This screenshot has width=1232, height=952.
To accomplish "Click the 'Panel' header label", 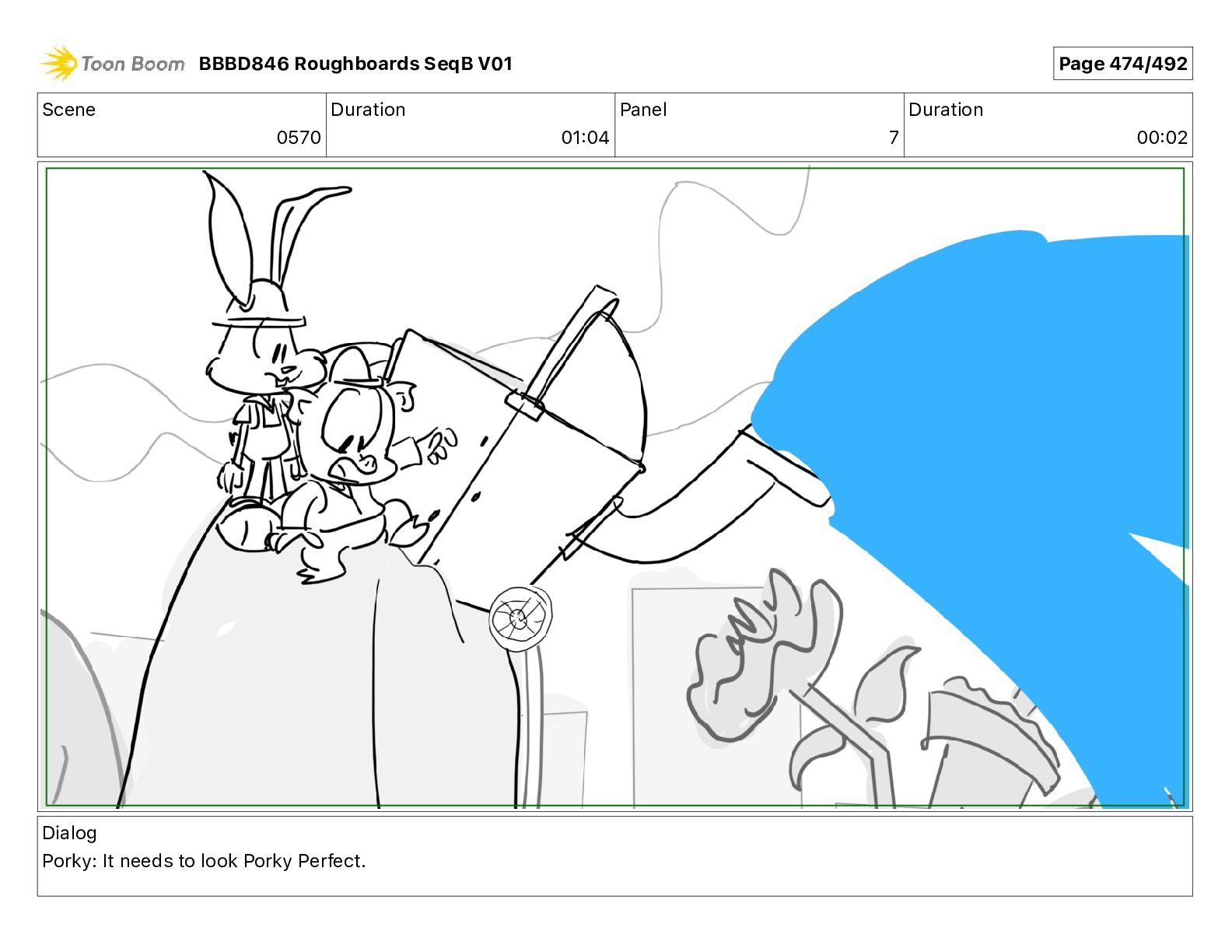I will (643, 110).
